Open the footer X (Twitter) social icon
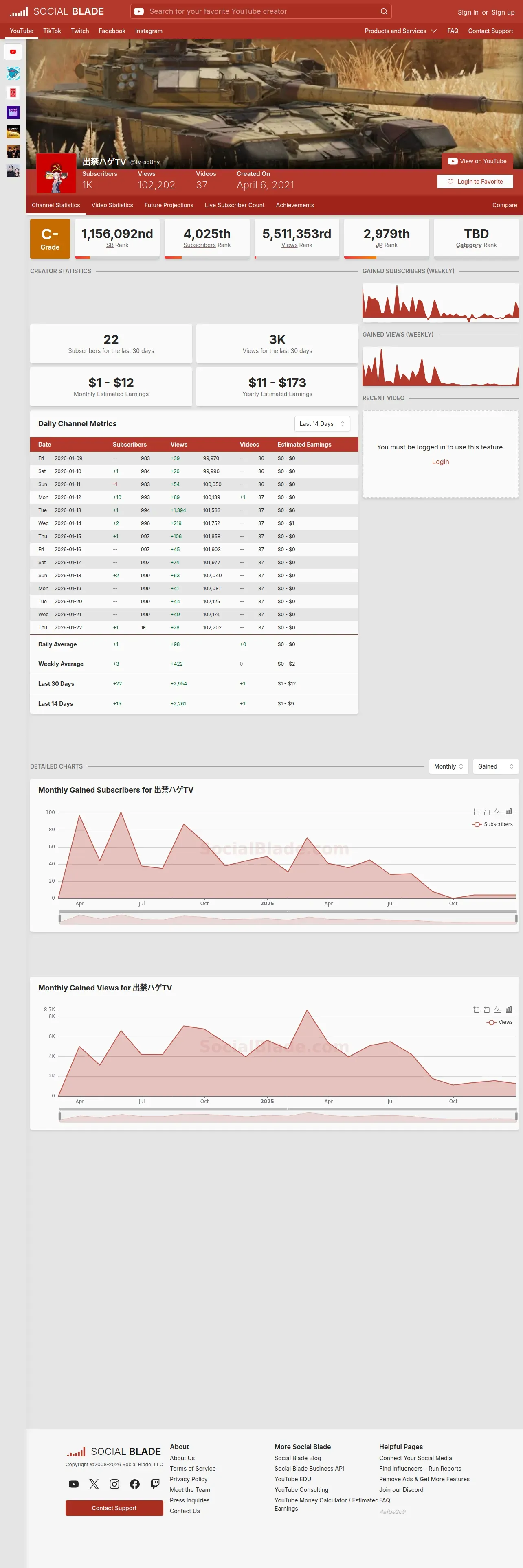The image size is (523, 1568). tap(94, 1484)
